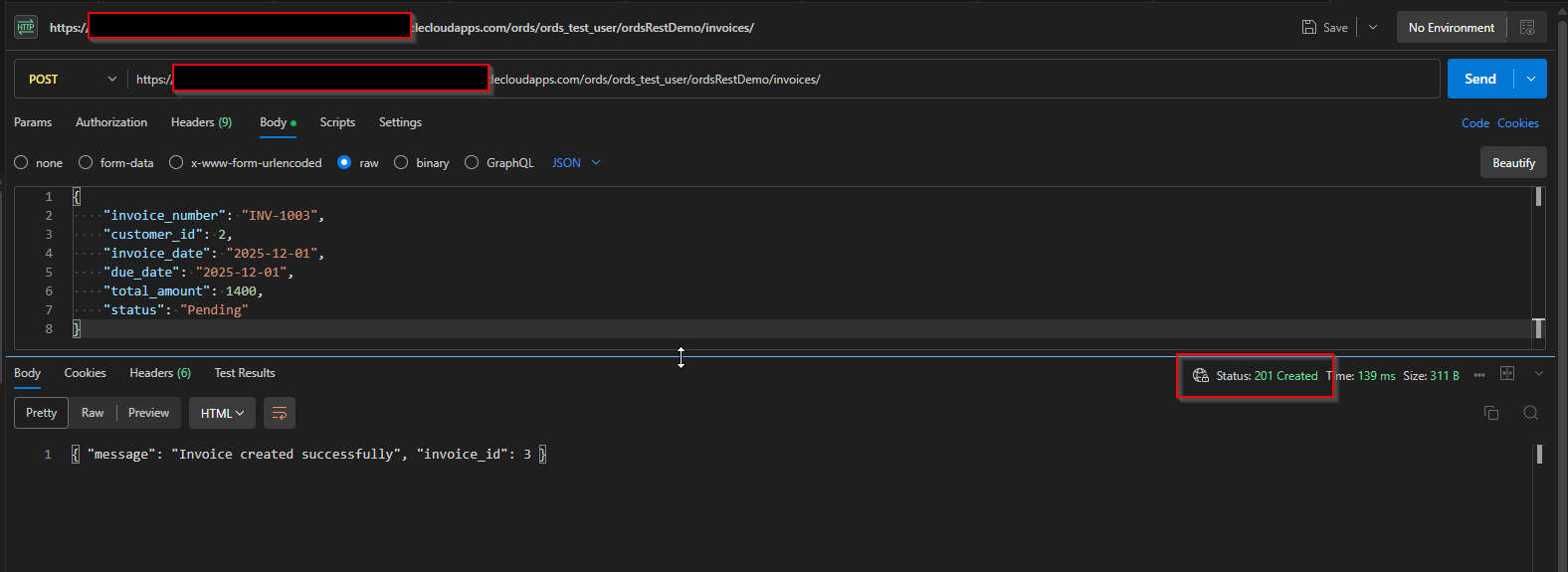Click the "customer_id" line in the body
The height and width of the screenshot is (572, 1568).
[168, 234]
